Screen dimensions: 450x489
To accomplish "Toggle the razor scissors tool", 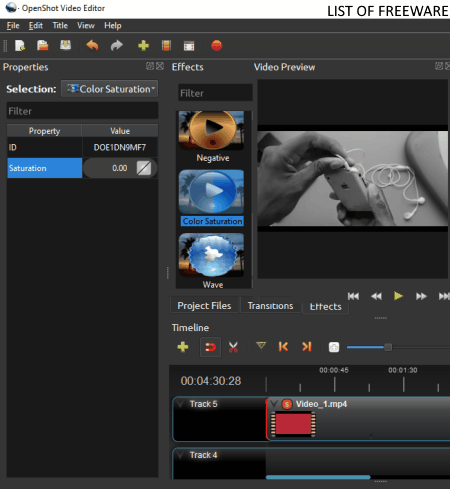I will click(233, 347).
